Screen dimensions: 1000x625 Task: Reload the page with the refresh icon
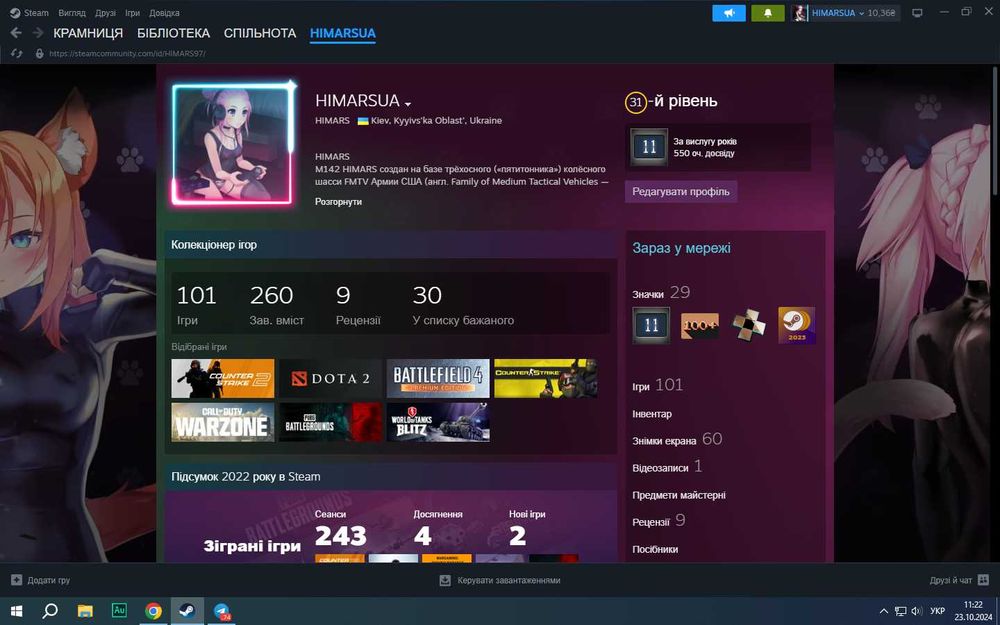(16, 54)
